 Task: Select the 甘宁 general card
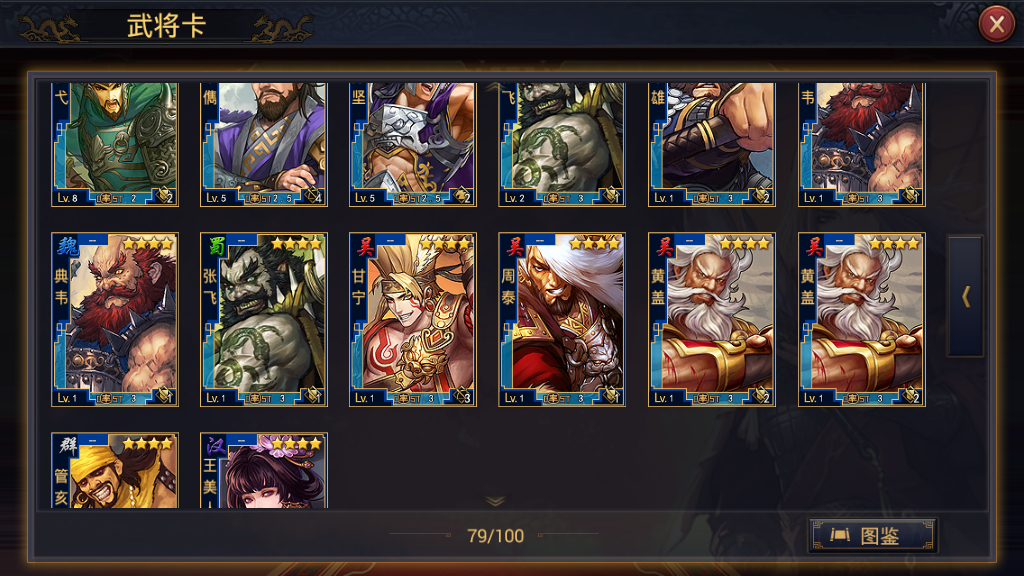[413, 319]
